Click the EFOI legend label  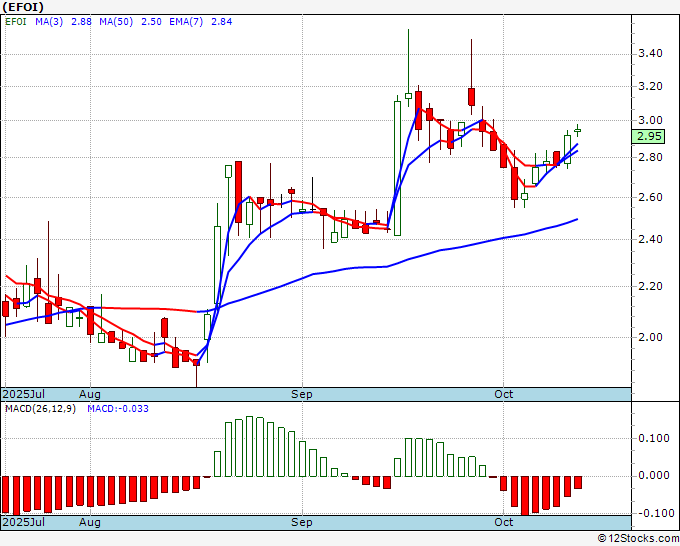[16, 22]
